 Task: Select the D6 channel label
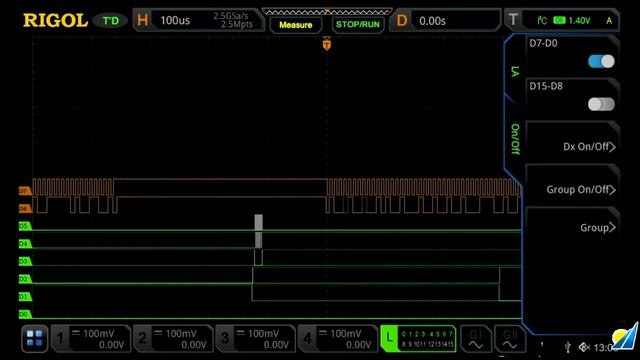pyautogui.click(x=24, y=209)
